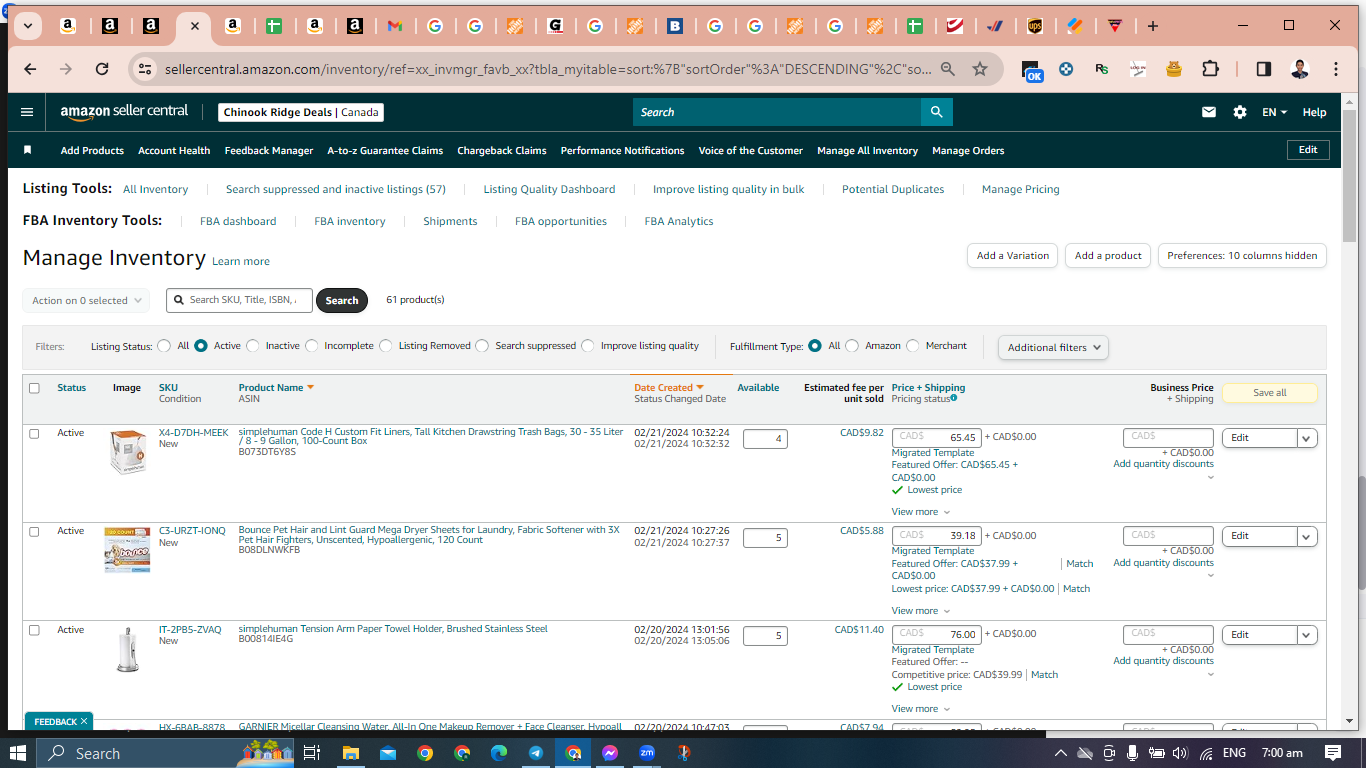The width and height of the screenshot is (1366, 768).
Task: Click the Save all button
Action: (x=1270, y=393)
